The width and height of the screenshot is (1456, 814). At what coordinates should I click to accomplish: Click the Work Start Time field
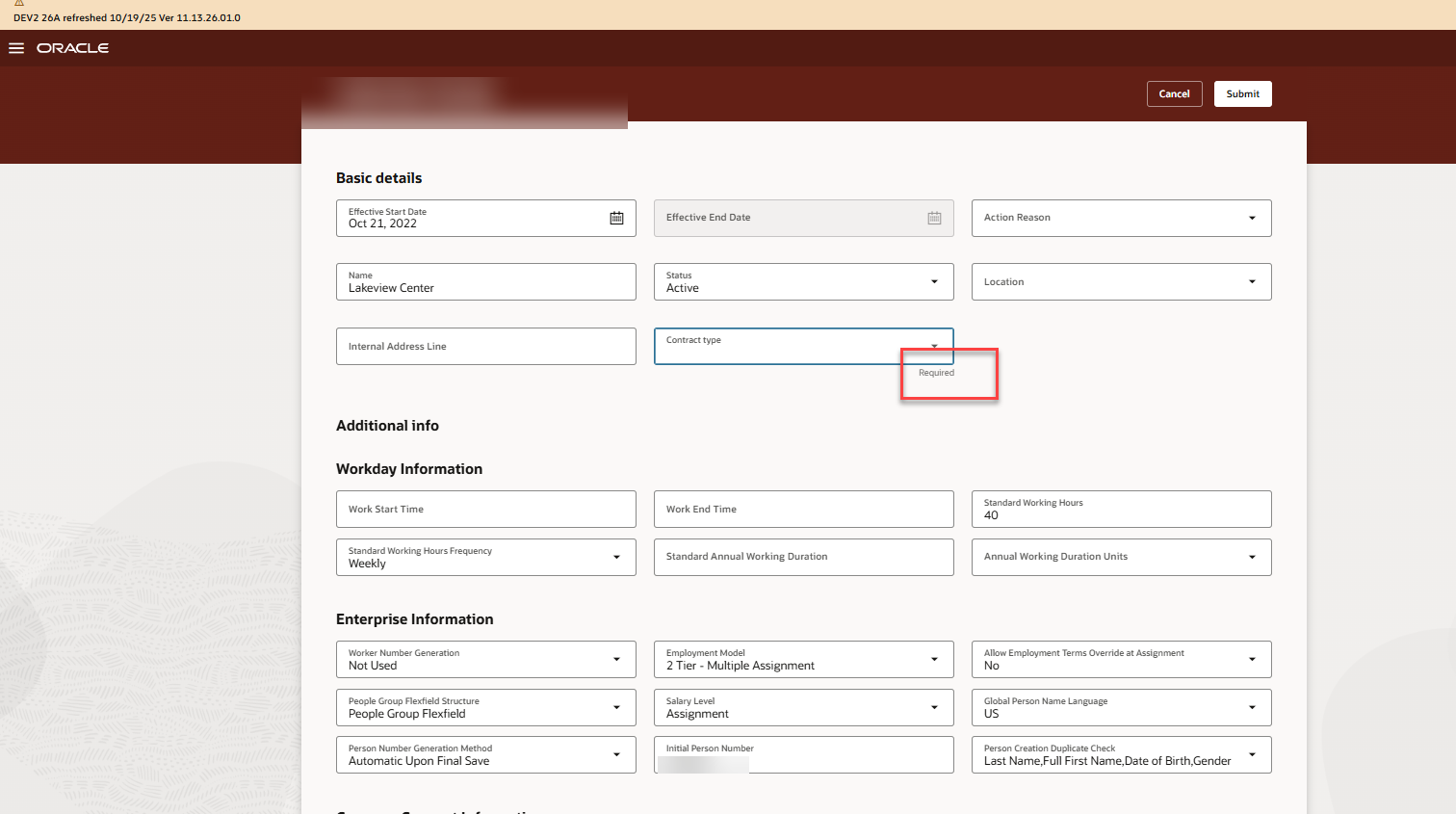(x=486, y=509)
